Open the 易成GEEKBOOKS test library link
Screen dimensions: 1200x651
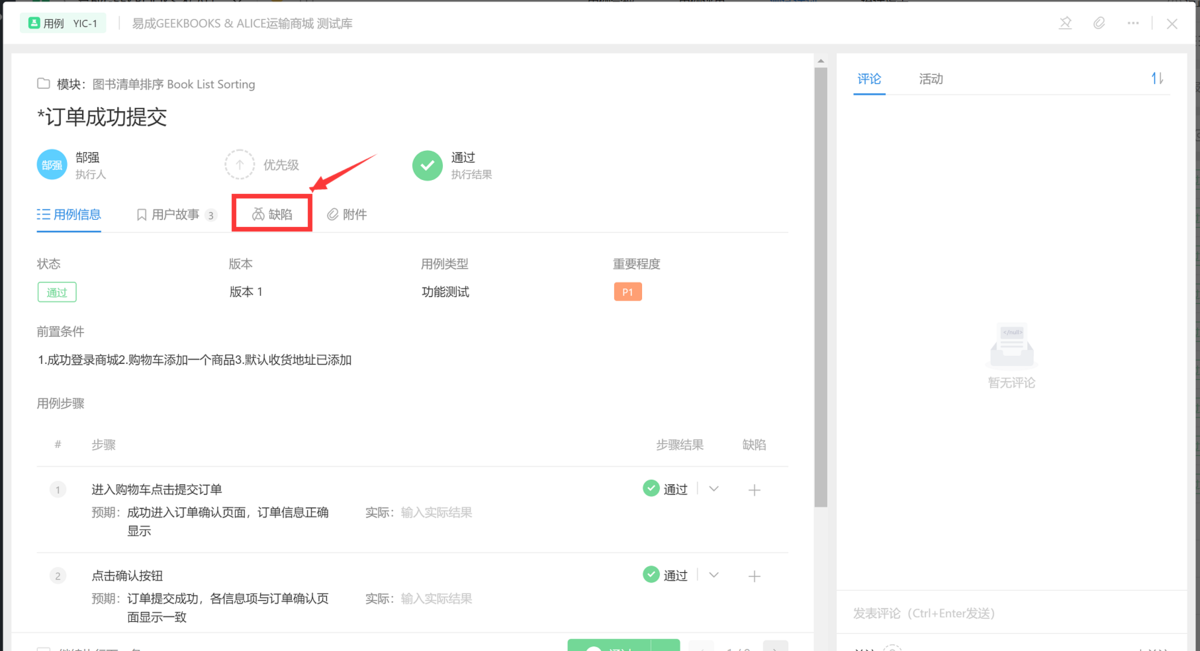(x=242, y=23)
